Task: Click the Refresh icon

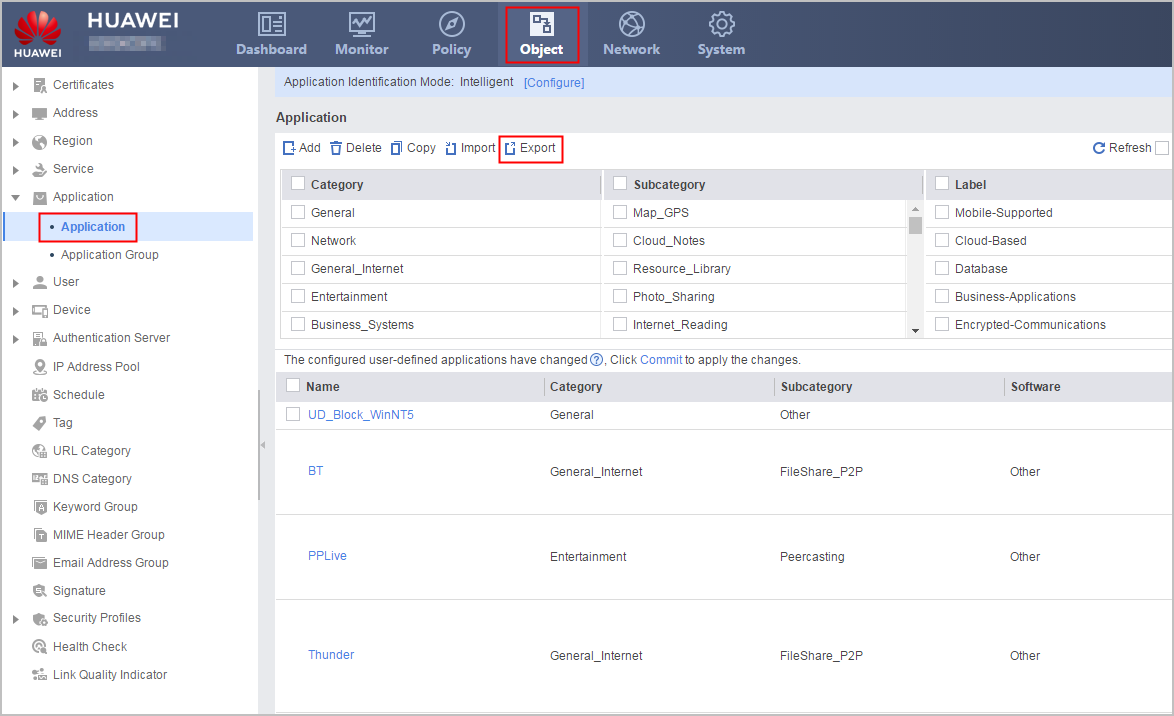Action: pos(1099,148)
